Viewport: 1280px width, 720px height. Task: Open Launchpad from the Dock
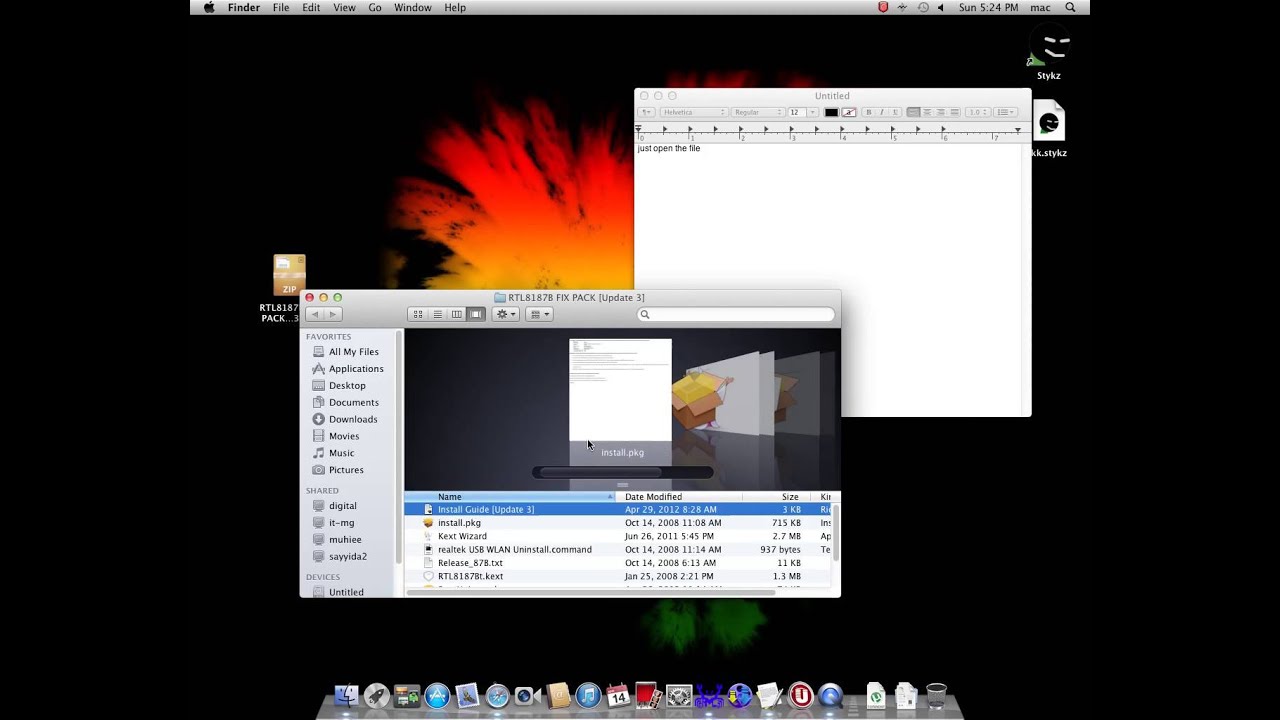(376, 696)
